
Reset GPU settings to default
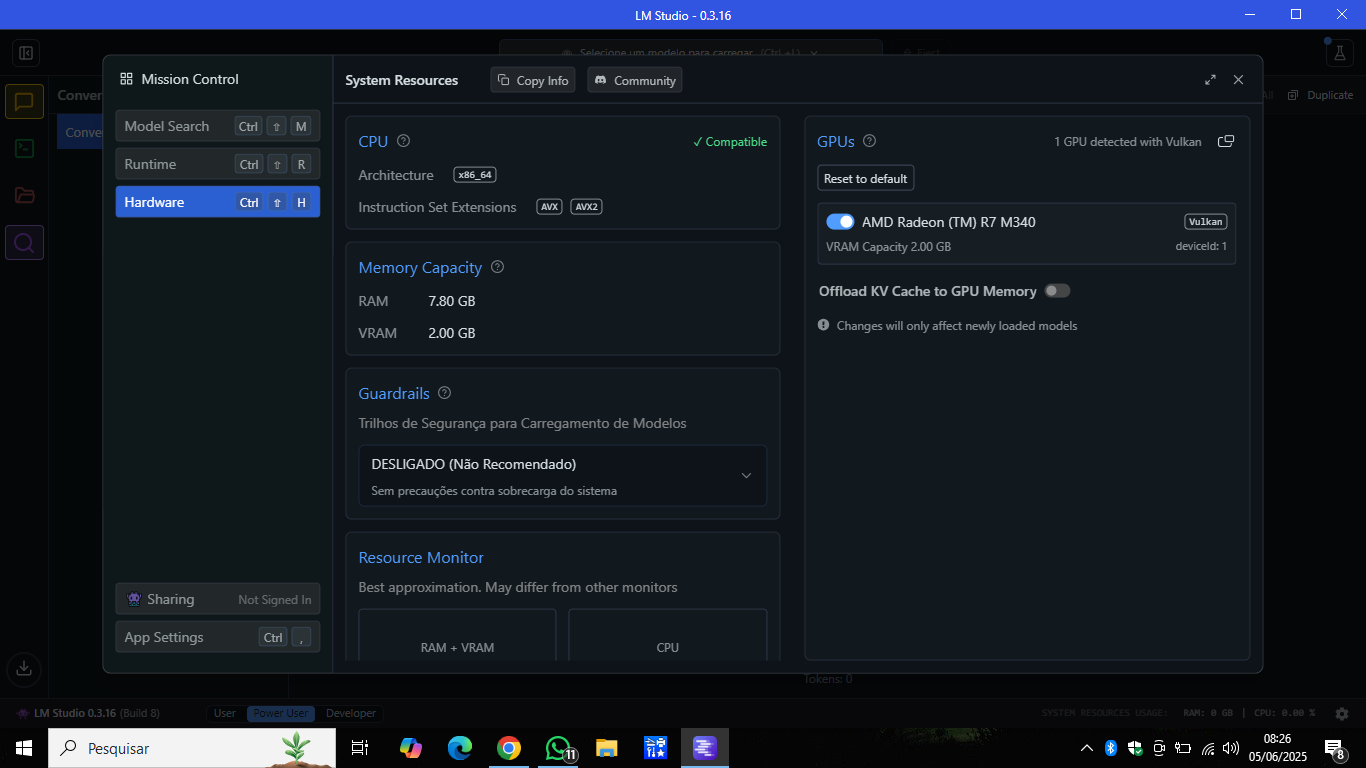866,178
